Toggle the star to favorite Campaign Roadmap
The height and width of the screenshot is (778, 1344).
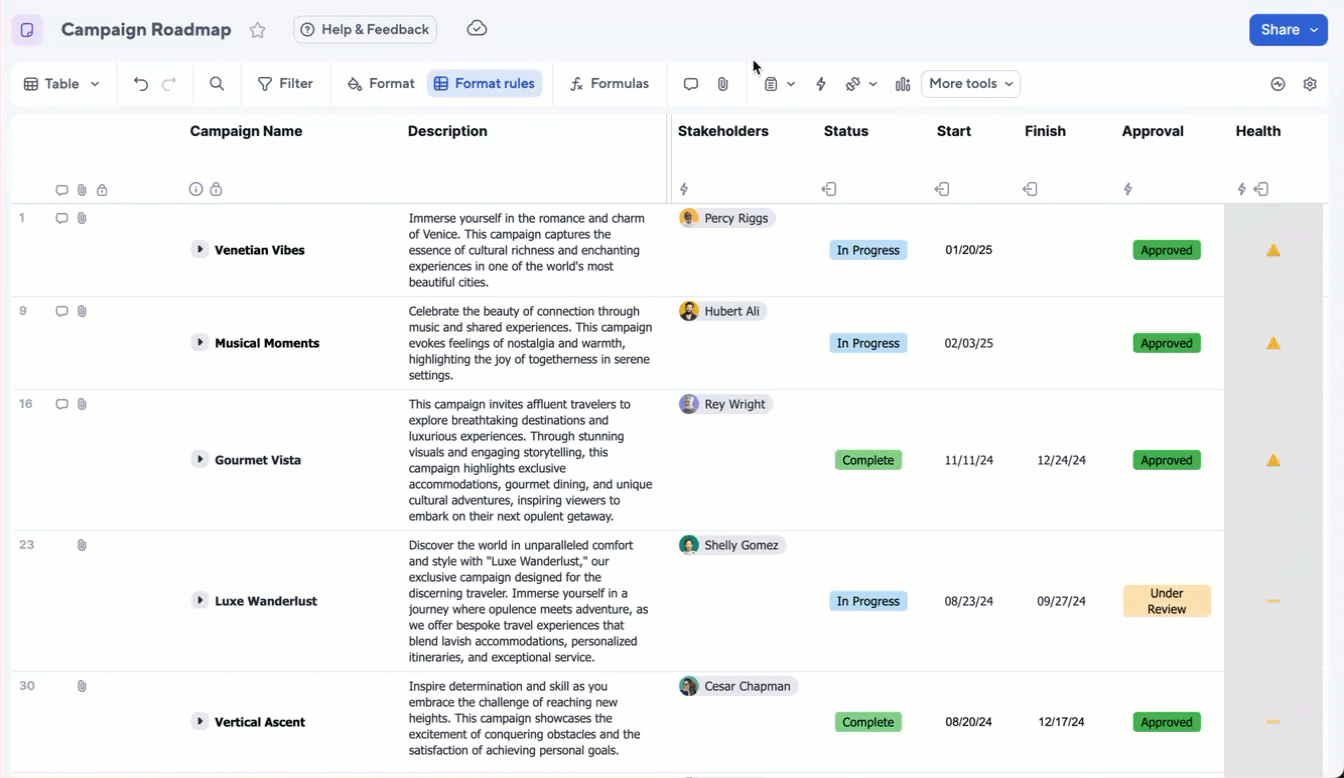point(257,29)
